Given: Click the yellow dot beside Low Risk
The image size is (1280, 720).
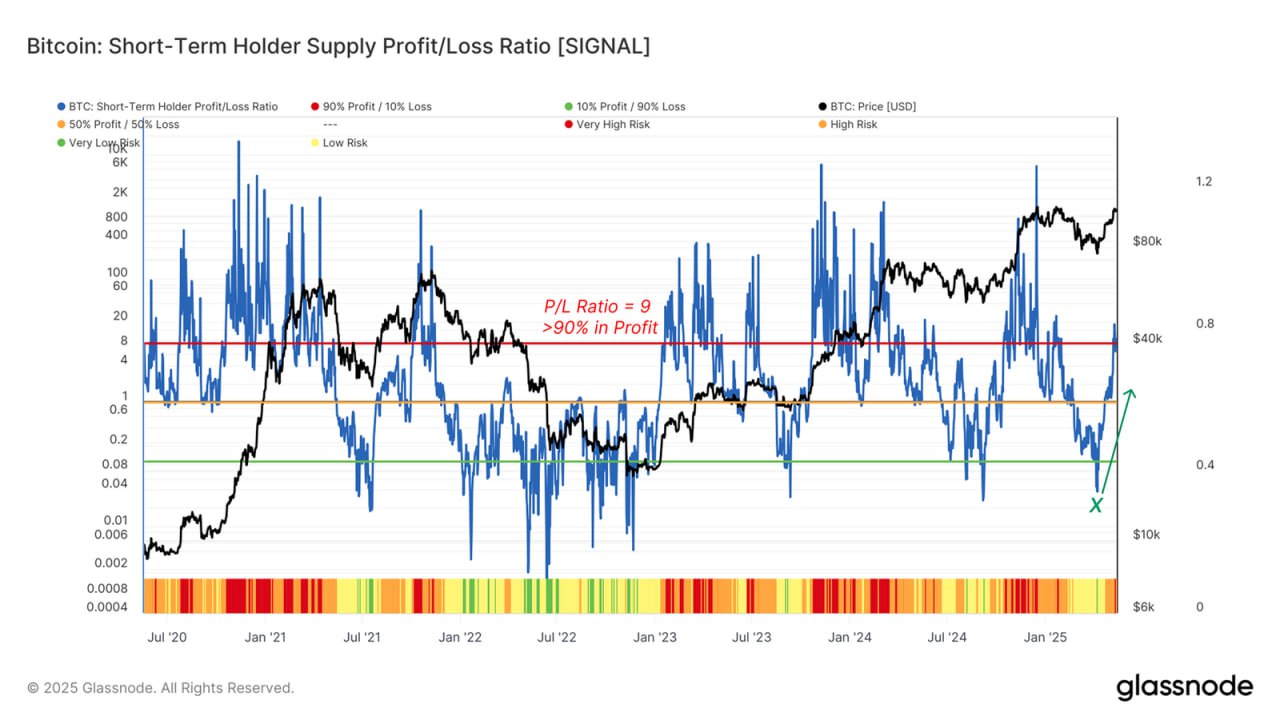Looking at the screenshot, I should [x=314, y=143].
